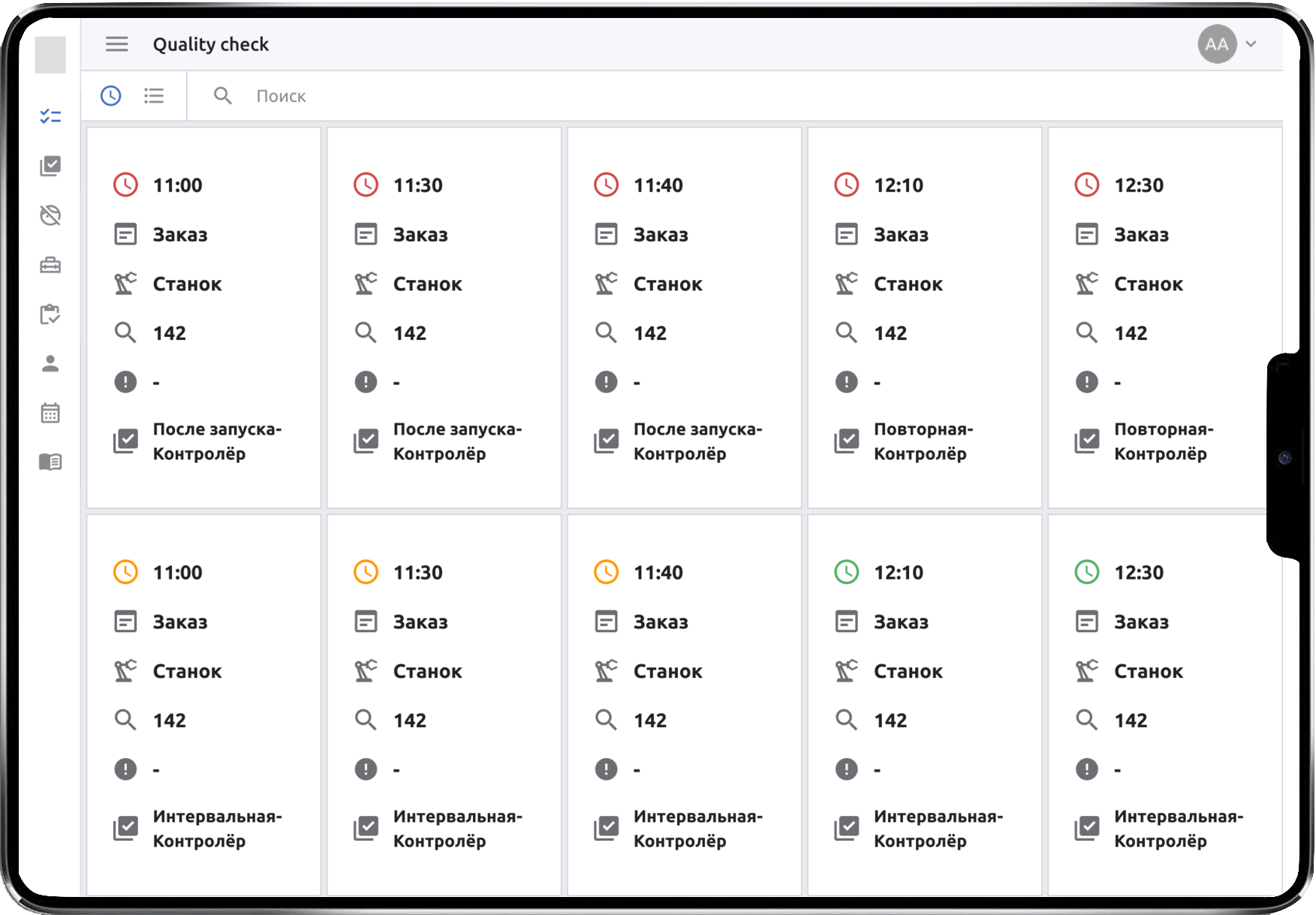Open the clipboard approvals sidebar section
Image resolution: width=1316 pixels, height=915 pixels.
tap(50, 315)
